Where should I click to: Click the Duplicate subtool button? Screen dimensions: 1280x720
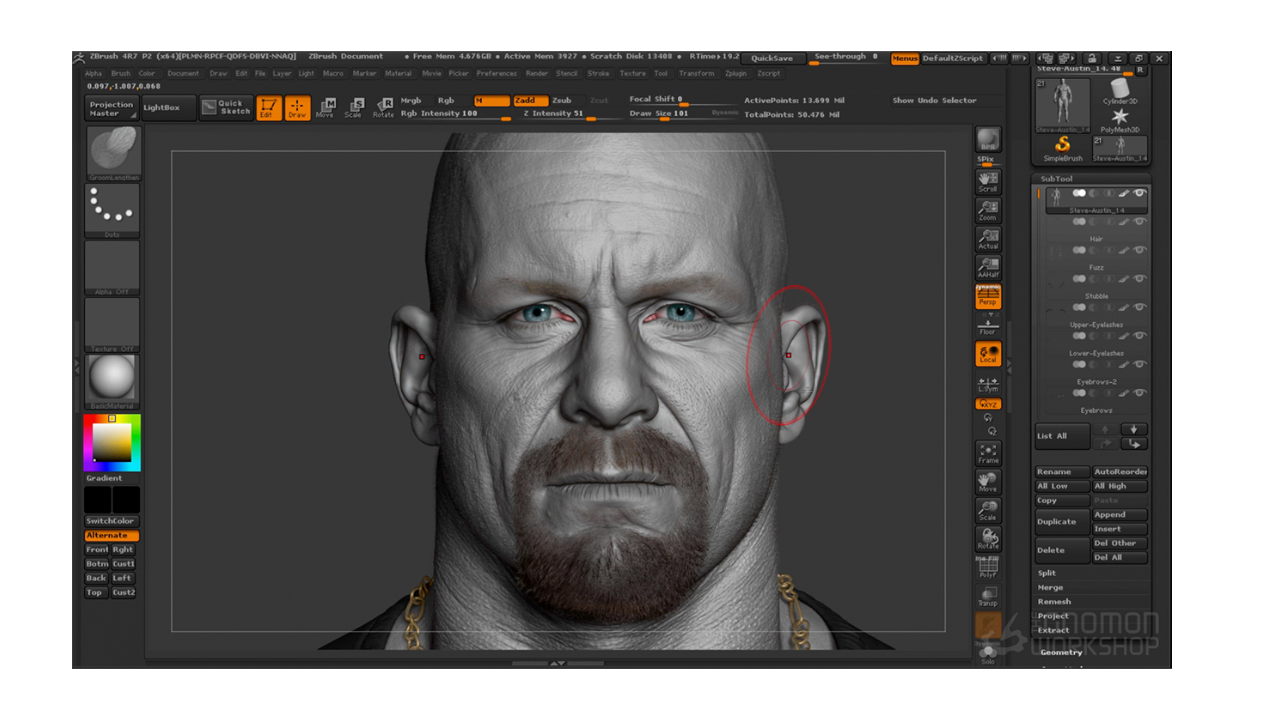(1062, 522)
